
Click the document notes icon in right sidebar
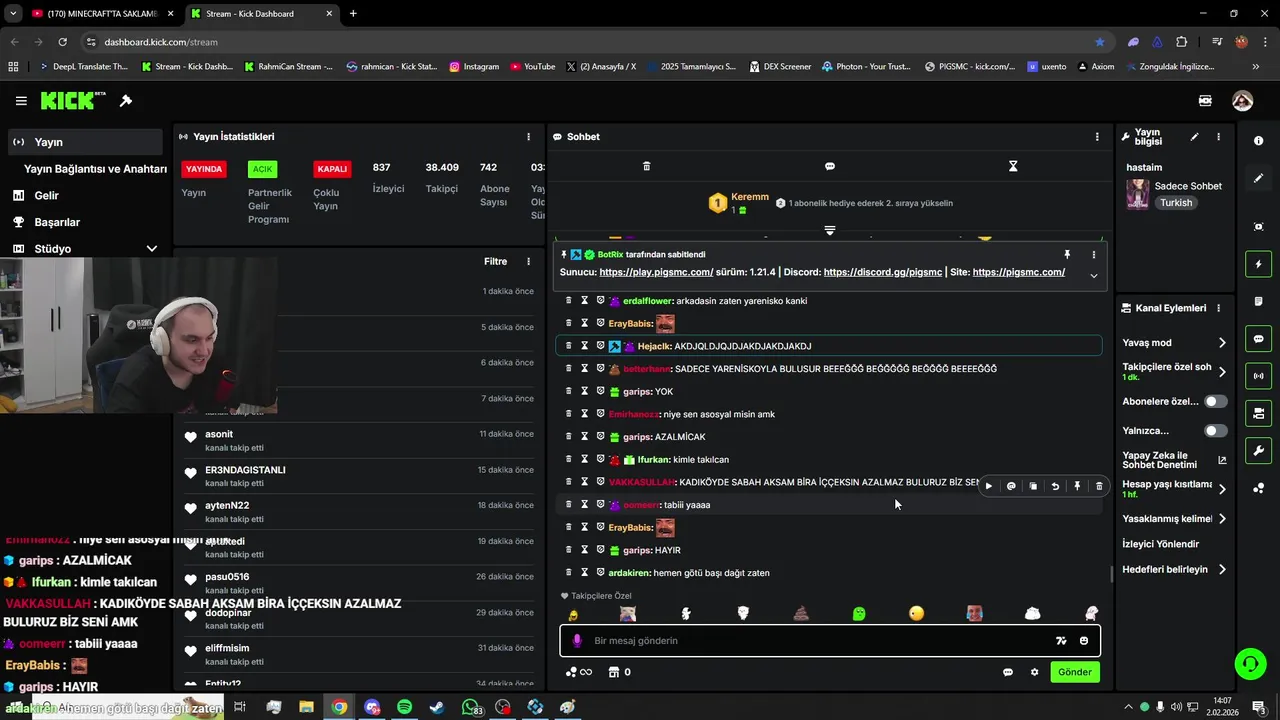pyautogui.click(x=1258, y=302)
